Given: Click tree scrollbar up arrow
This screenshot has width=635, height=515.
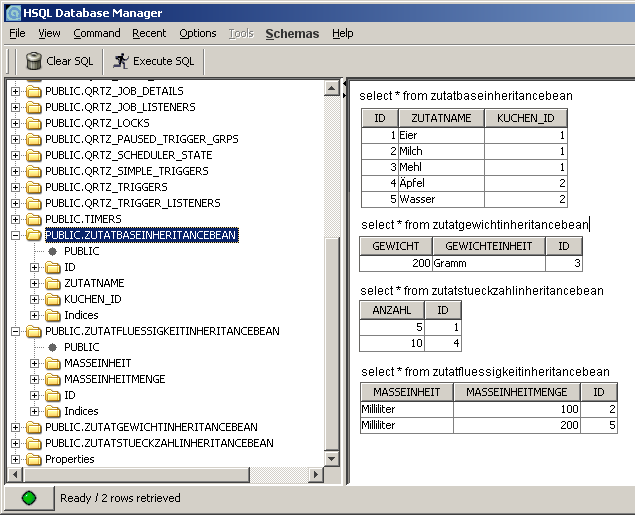Looking at the screenshot, I should point(332,88).
